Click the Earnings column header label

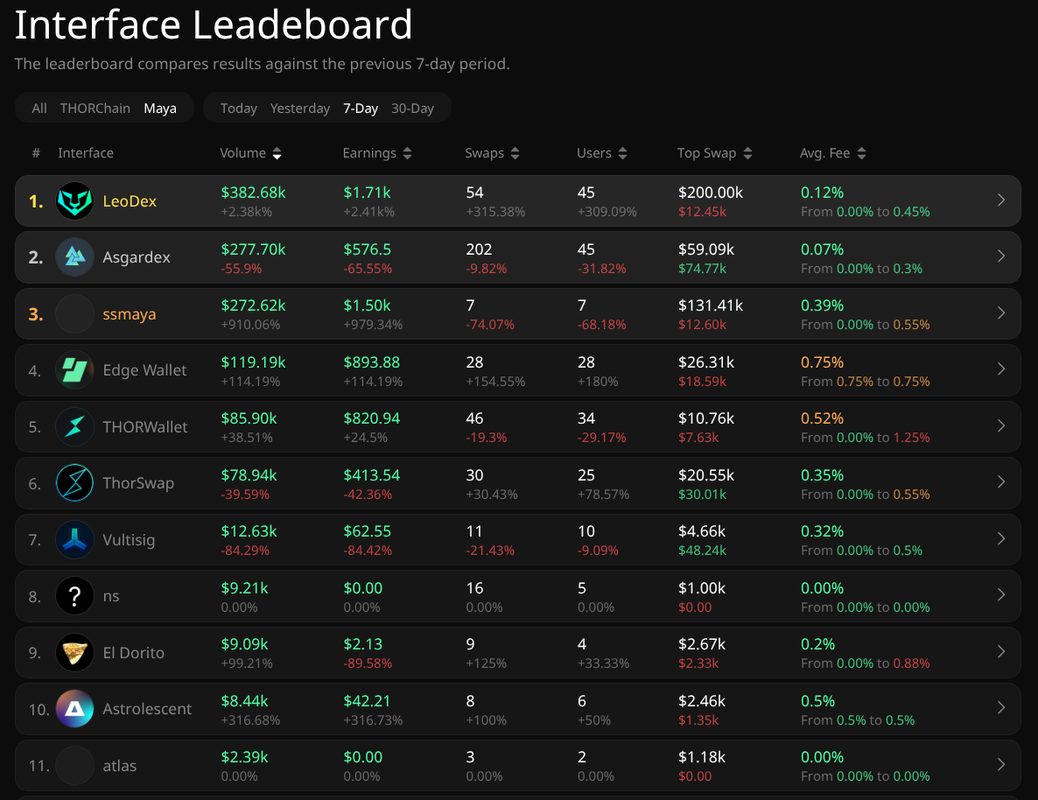(x=369, y=153)
